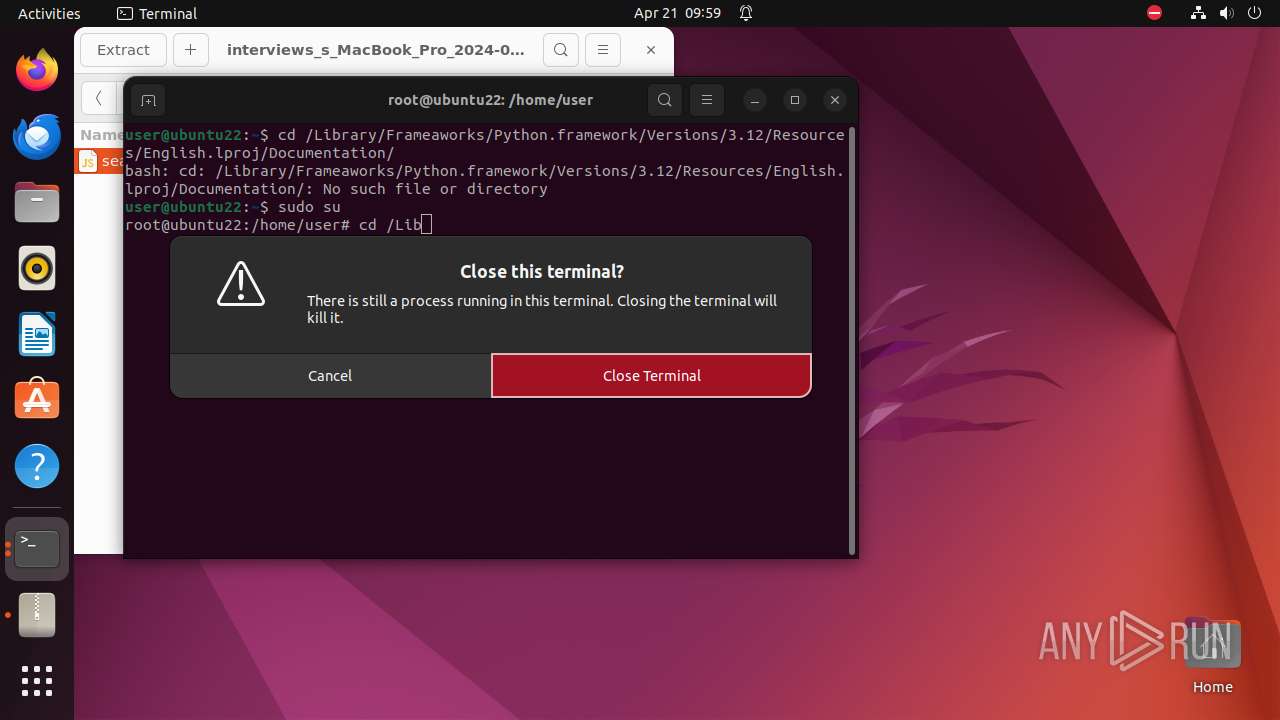Screen dimensions: 1280x720
Task: Show Applications grid
Action: 37,681
